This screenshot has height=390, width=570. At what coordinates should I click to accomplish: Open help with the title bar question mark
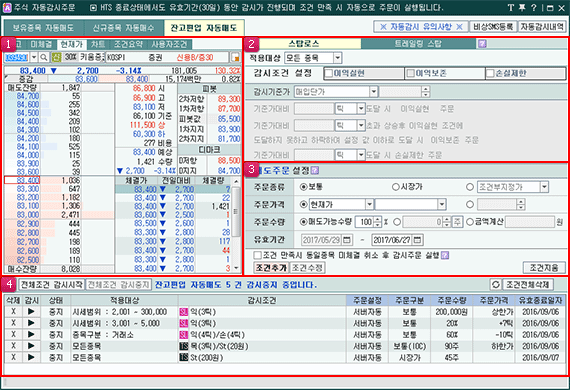(x=534, y=7)
